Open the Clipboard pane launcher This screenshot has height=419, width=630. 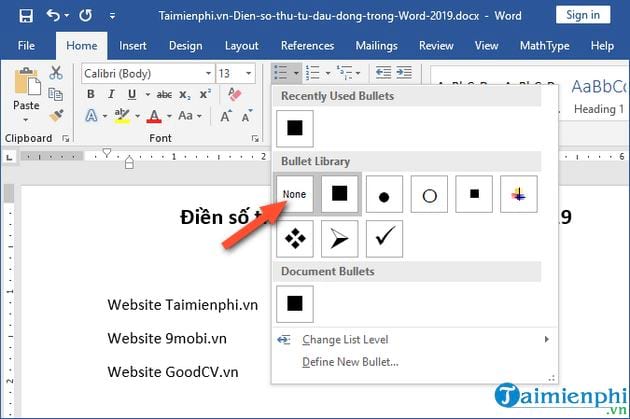tap(65, 139)
